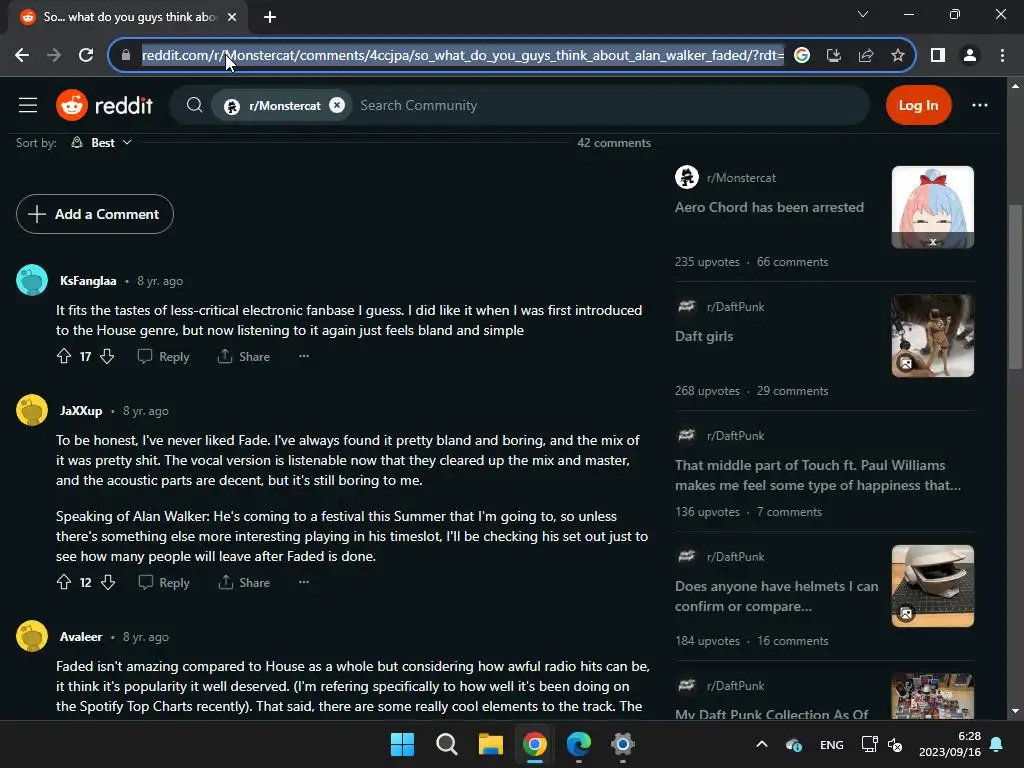Viewport: 1024px width, 768px height.
Task: Open 'Aero Chord has been arrested' post
Action: click(x=769, y=207)
